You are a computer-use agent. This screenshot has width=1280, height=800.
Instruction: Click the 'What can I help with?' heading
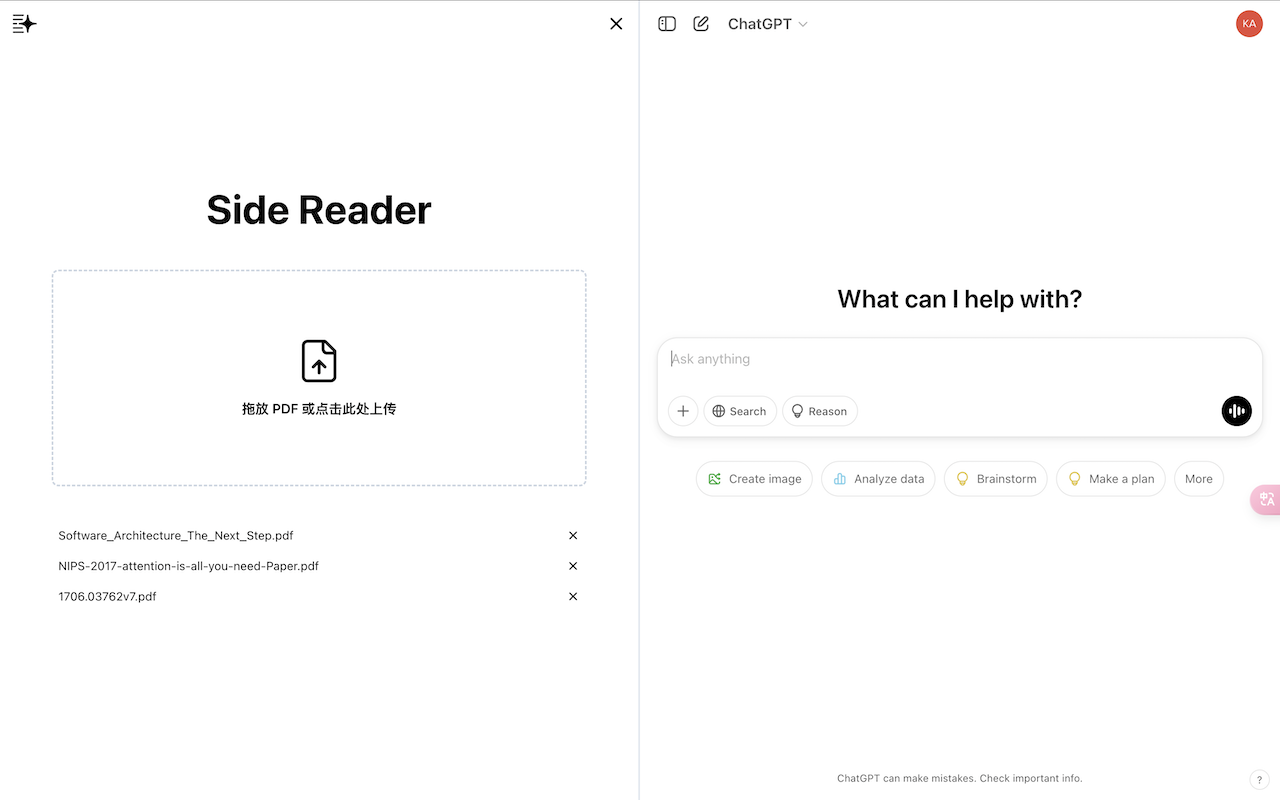(x=960, y=299)
